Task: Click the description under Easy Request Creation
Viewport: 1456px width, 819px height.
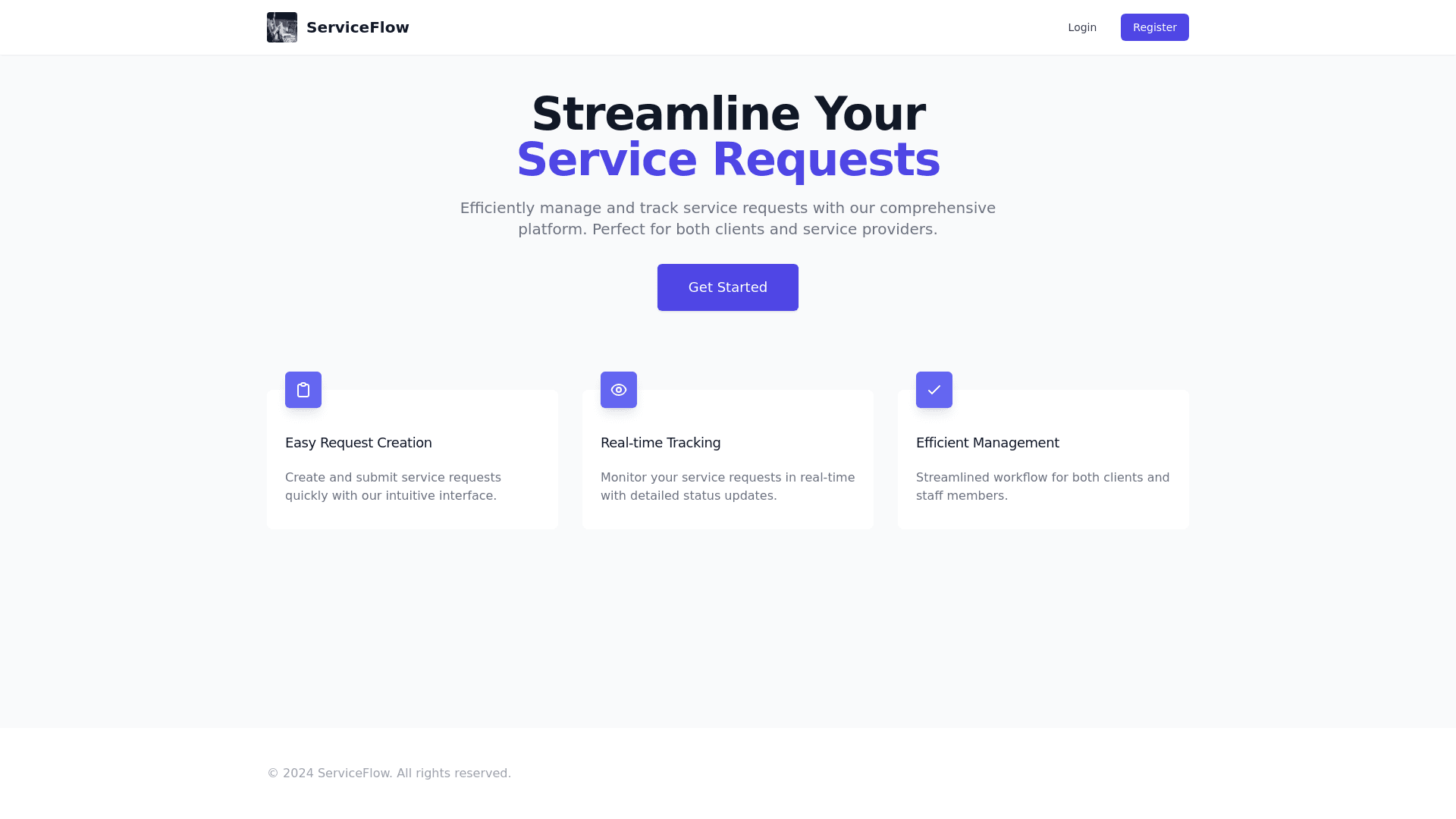Action: point(393,486)
